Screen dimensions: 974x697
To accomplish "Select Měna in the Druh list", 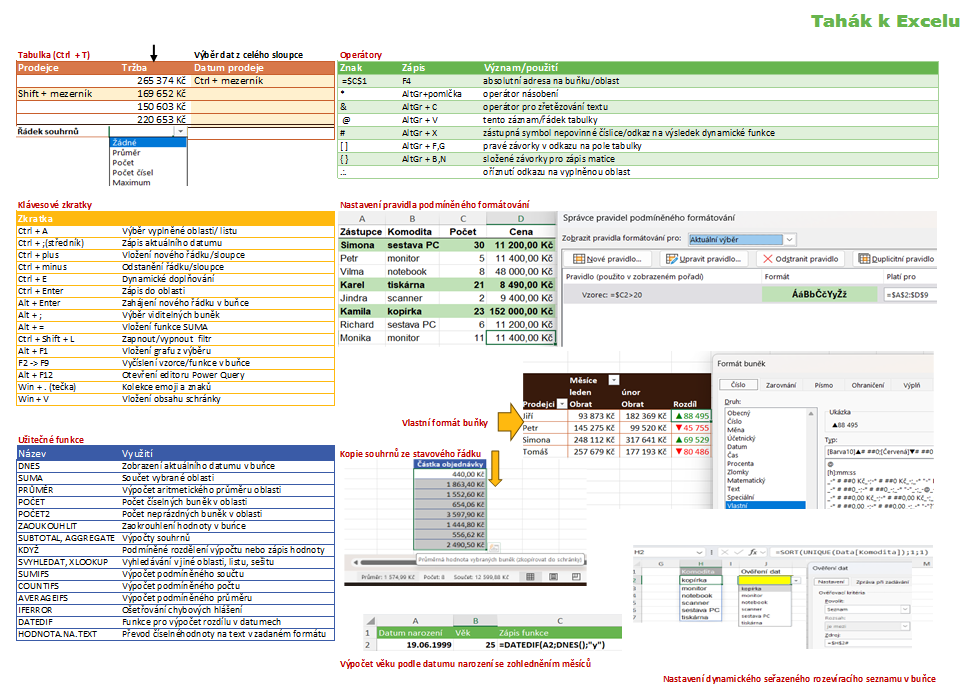I will pyautogui.click(x=765, y=430).
